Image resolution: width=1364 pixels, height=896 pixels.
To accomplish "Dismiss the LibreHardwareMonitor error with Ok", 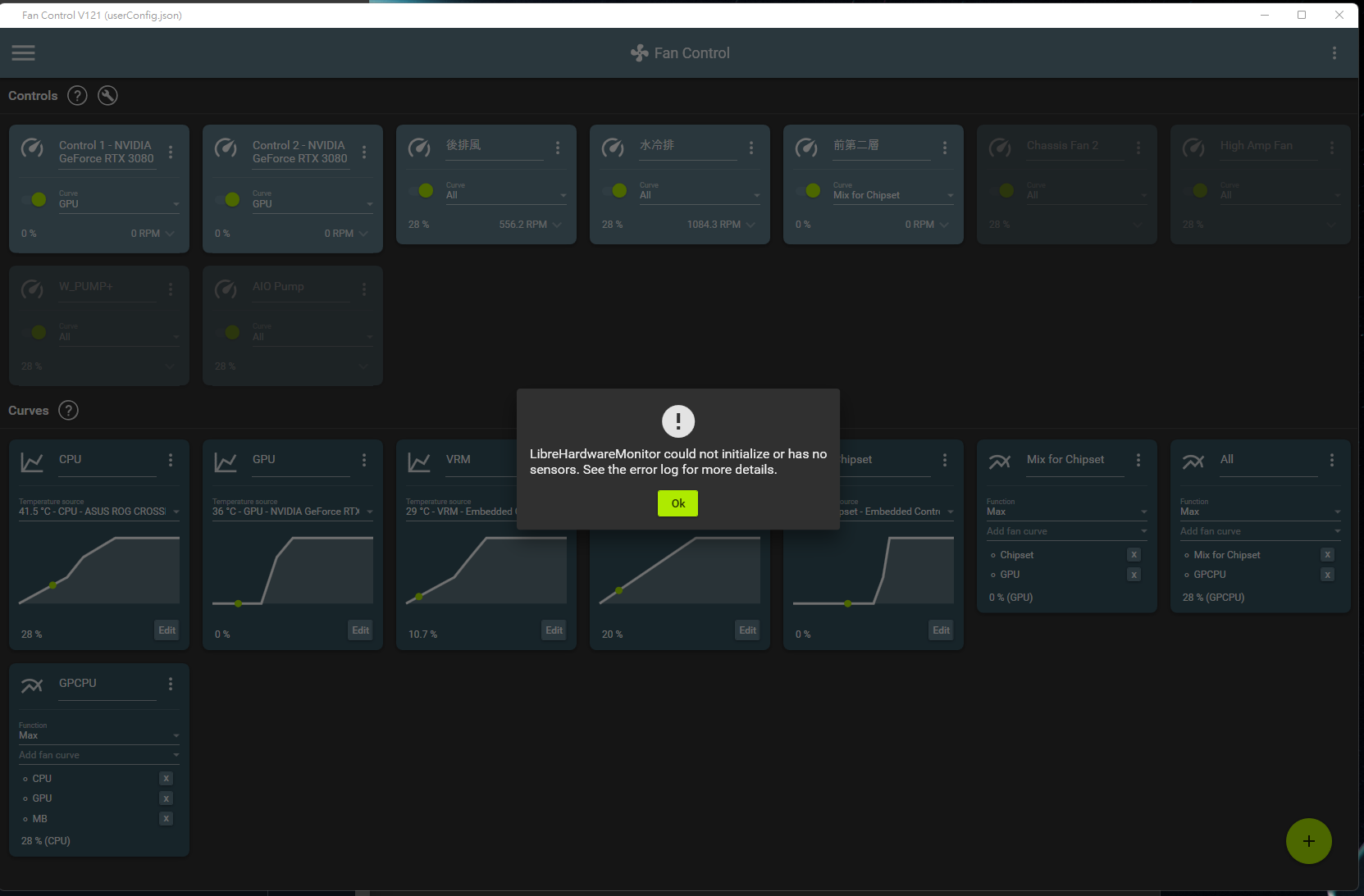I will coord(677,503).
